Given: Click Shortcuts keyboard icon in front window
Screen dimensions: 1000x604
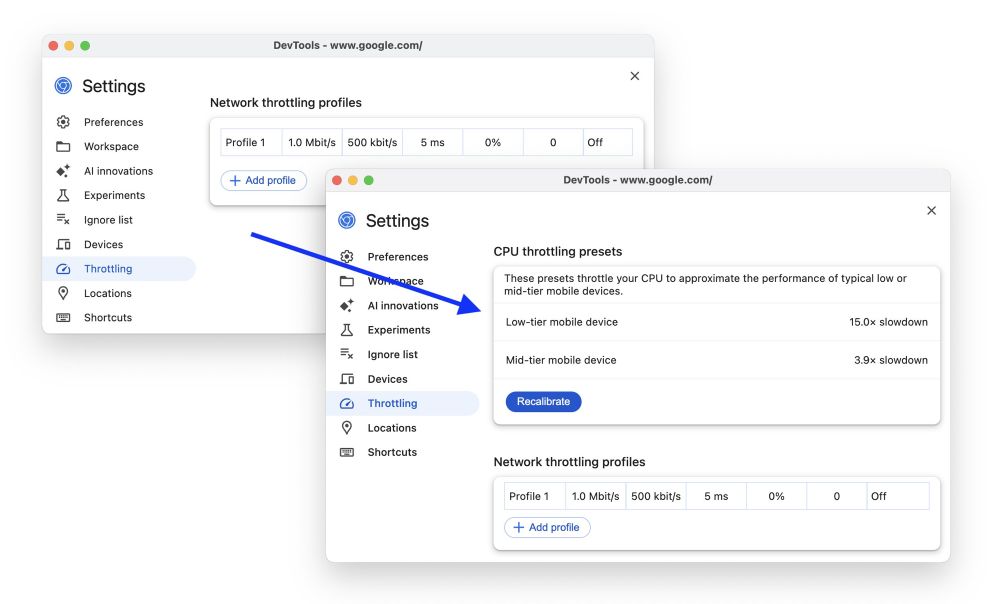Looking at the screenshot, I should tap(347, 452).
